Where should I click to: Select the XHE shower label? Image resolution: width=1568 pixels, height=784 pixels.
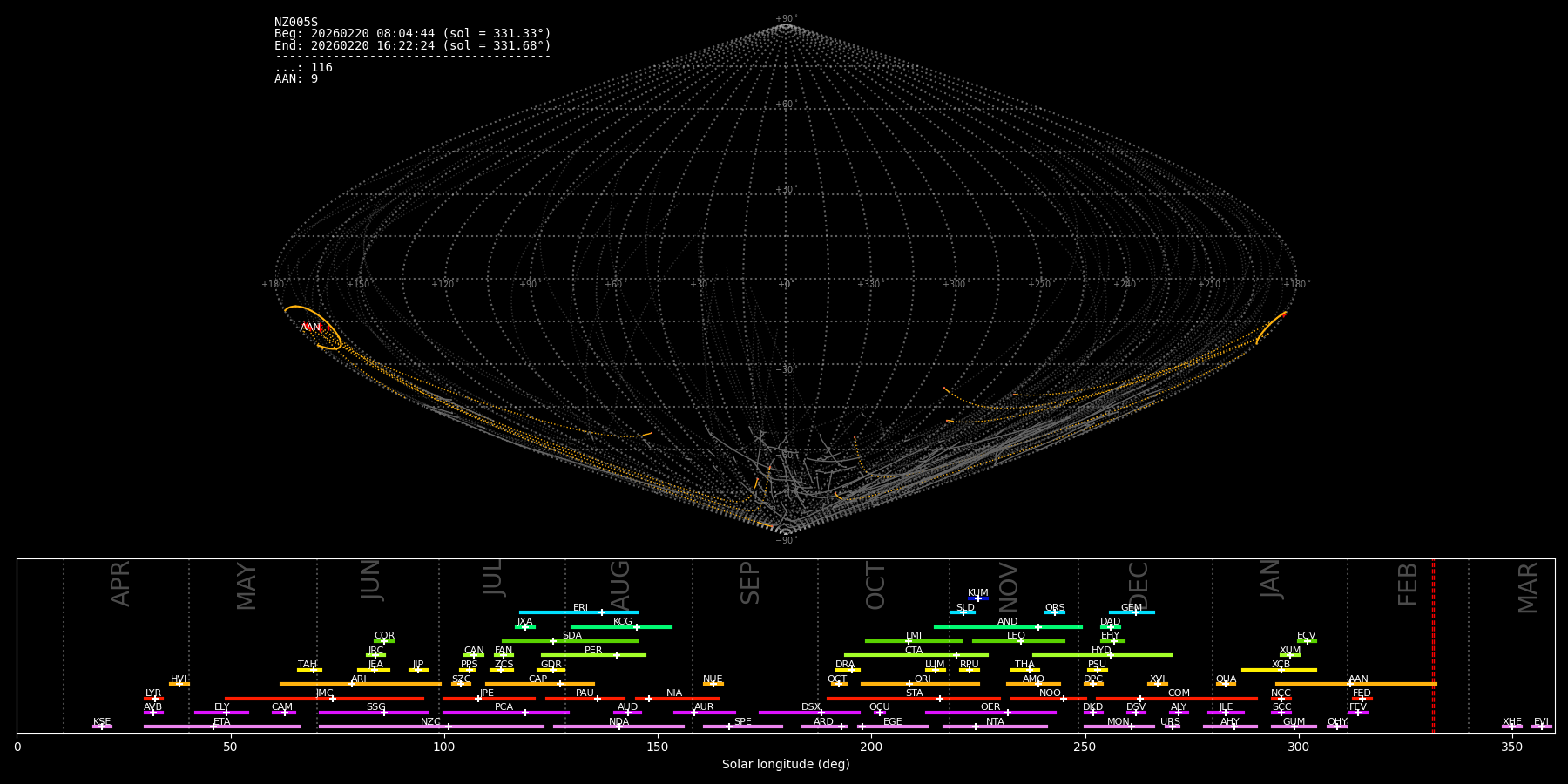[1512, 722]
